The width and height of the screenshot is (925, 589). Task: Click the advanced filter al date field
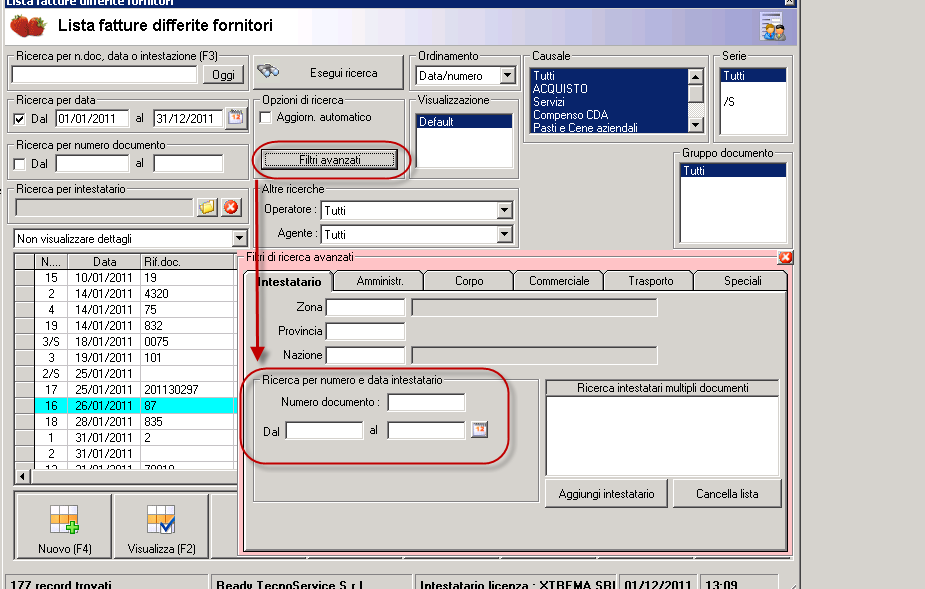[426, 431]
